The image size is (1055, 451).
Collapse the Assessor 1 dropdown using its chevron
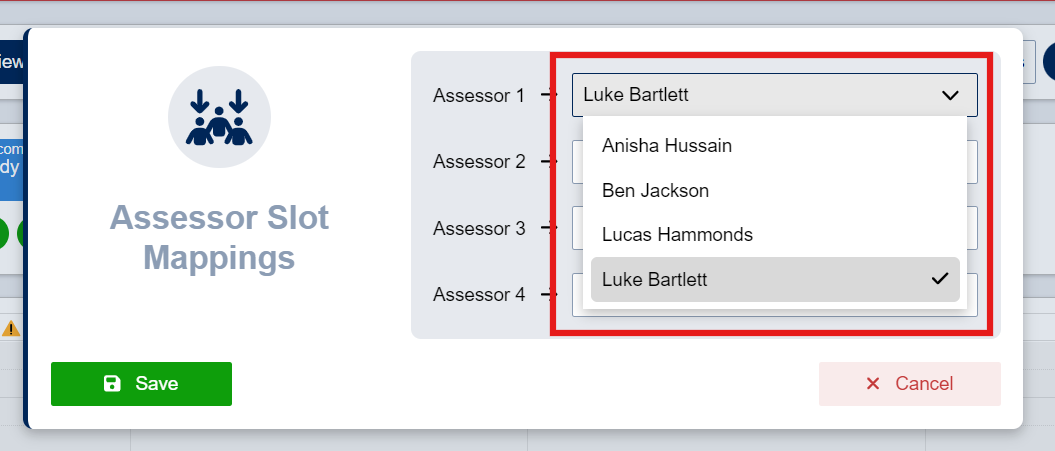tap(950, 96)
